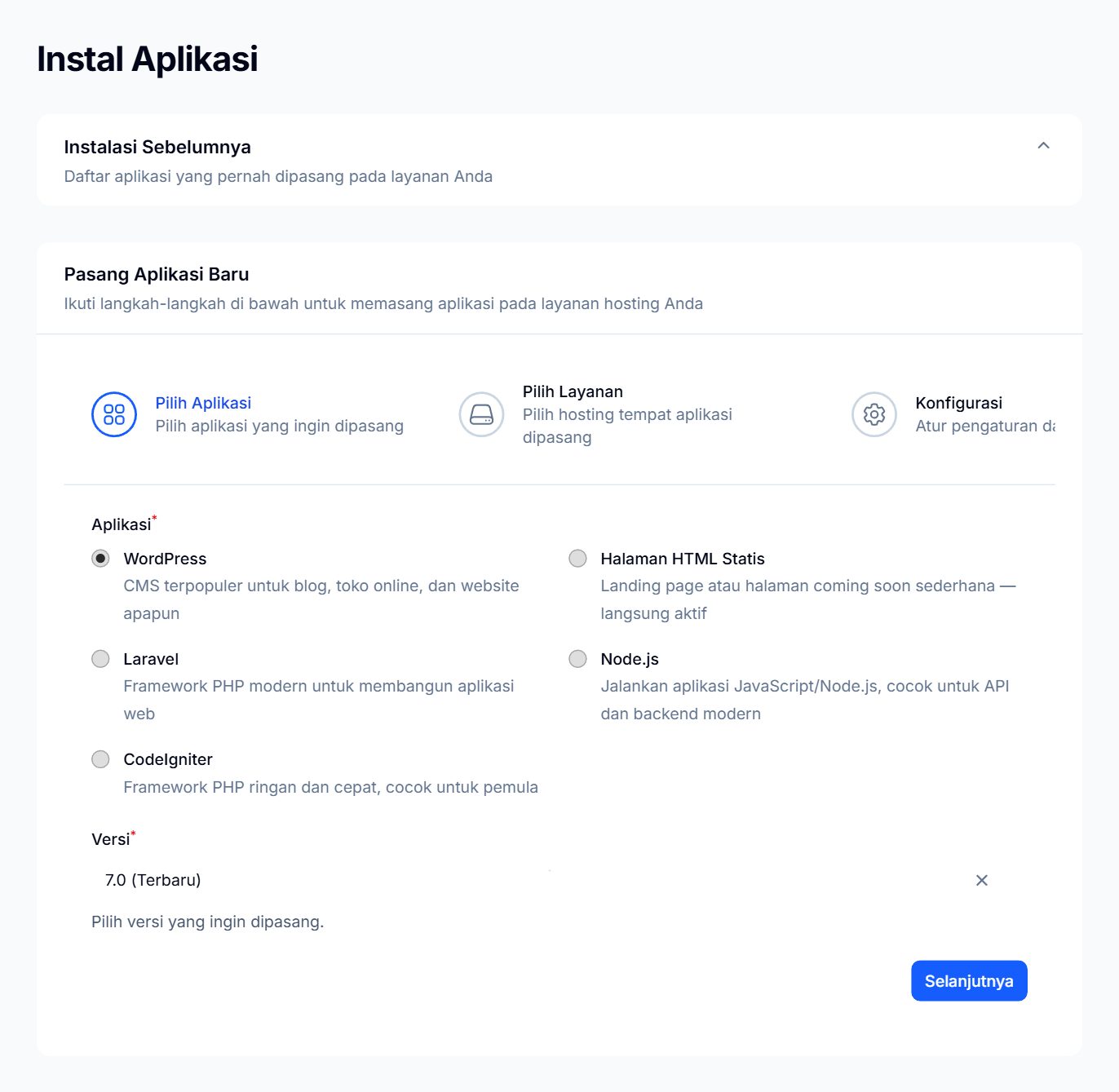Select the CodeIgniter radio button
Image resolution: width=1119 pixels, height=1092 pixels.
[100, 759]
